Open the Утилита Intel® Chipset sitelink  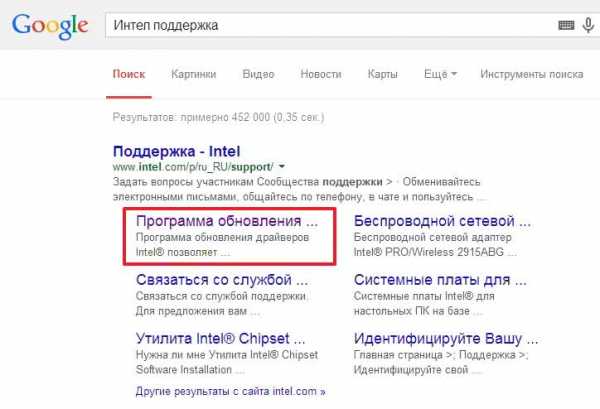220,339
